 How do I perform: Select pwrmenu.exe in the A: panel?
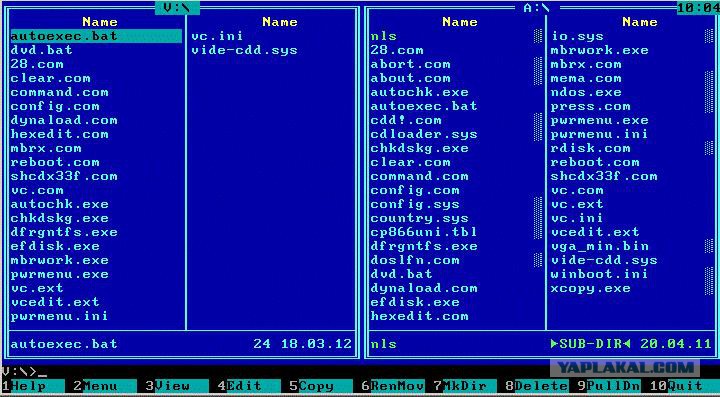600,120
